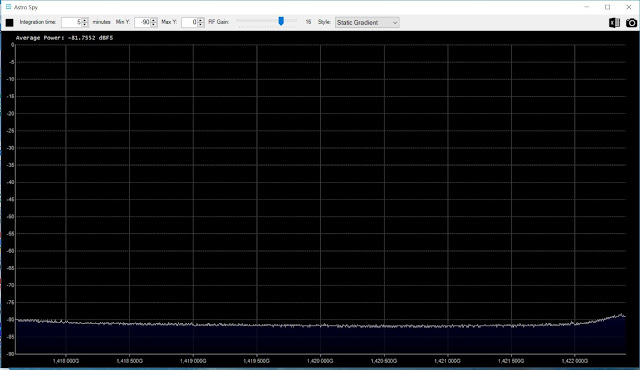Minimize the Astro Spy window
This screenshot has width=640, height=370.
tap(587, 7)
